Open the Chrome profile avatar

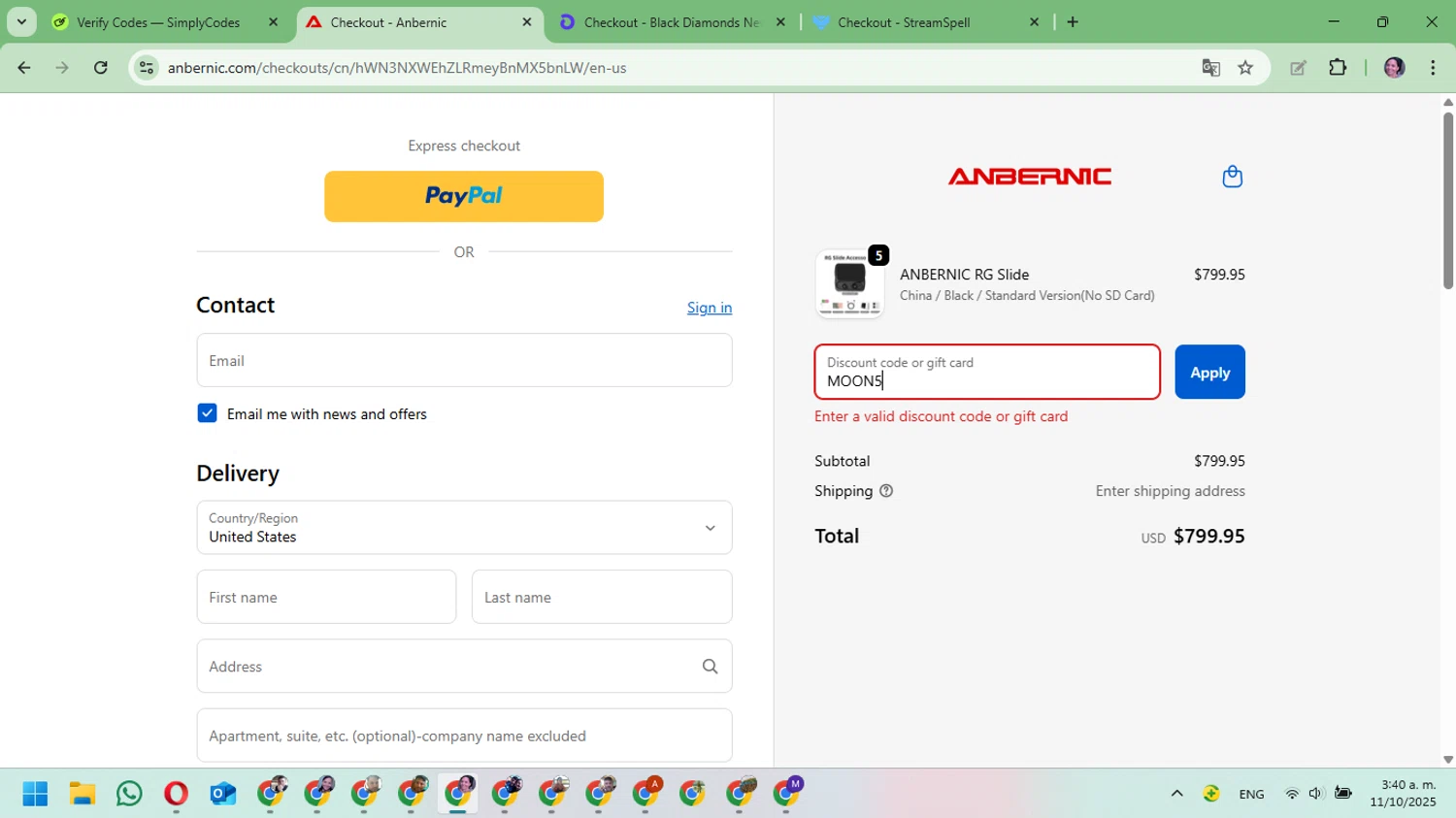1394,68
